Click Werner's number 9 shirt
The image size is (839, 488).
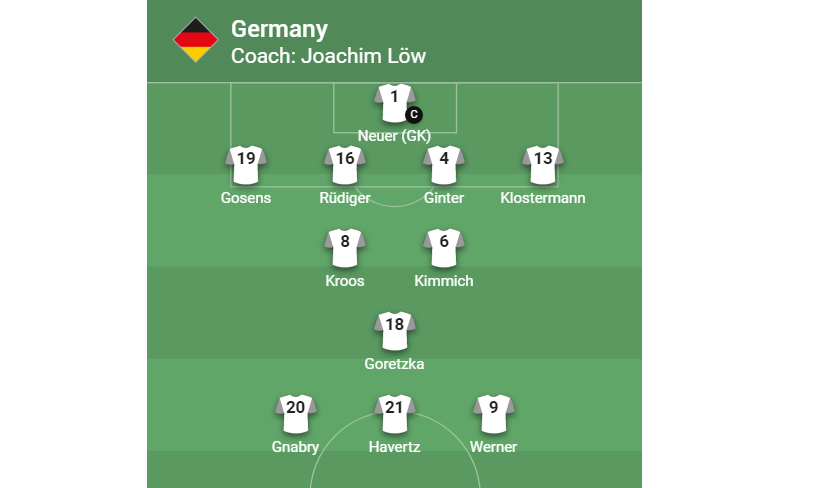[x=493, y=413]
